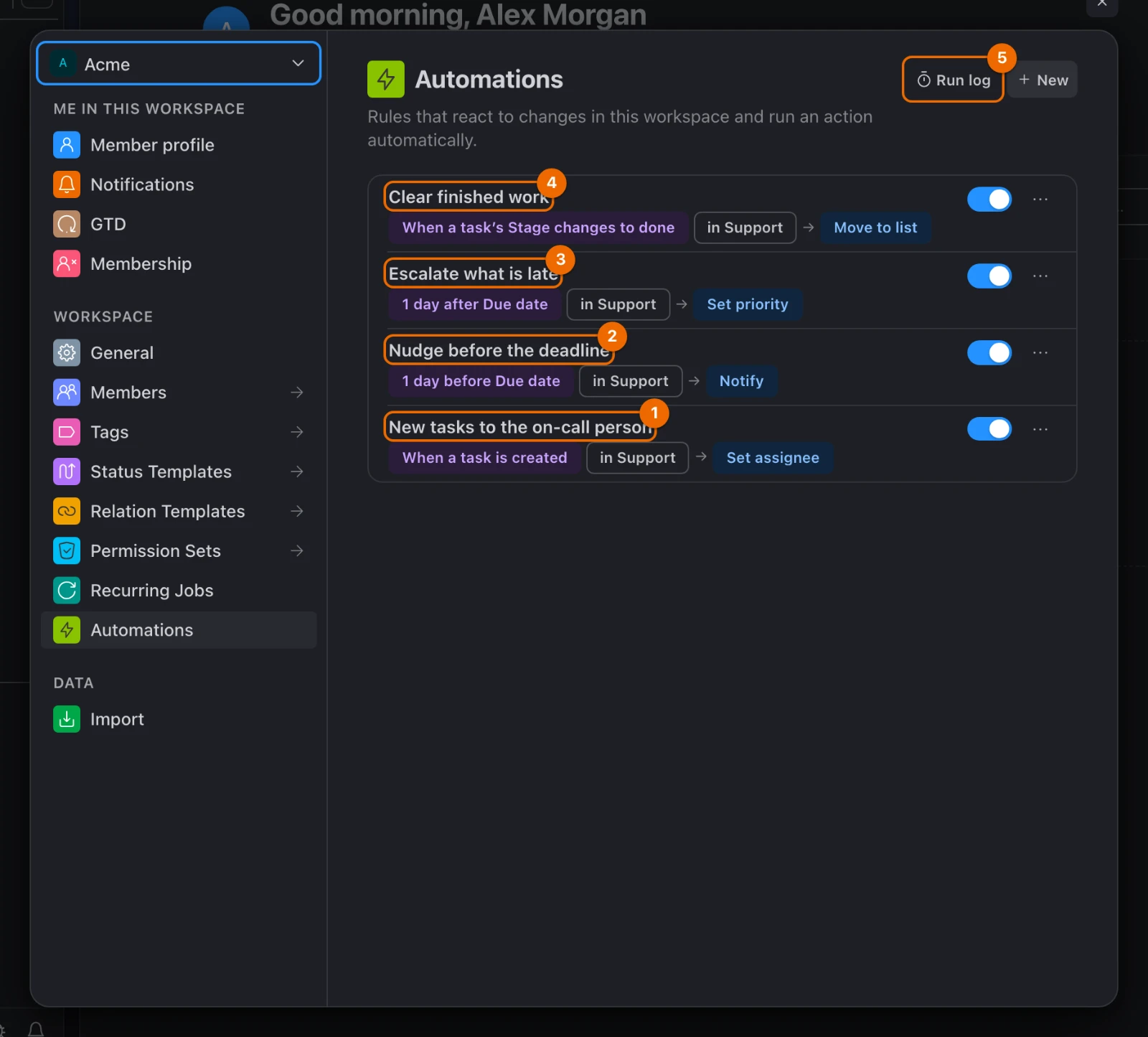Open General workspace settings

[179, 352]
